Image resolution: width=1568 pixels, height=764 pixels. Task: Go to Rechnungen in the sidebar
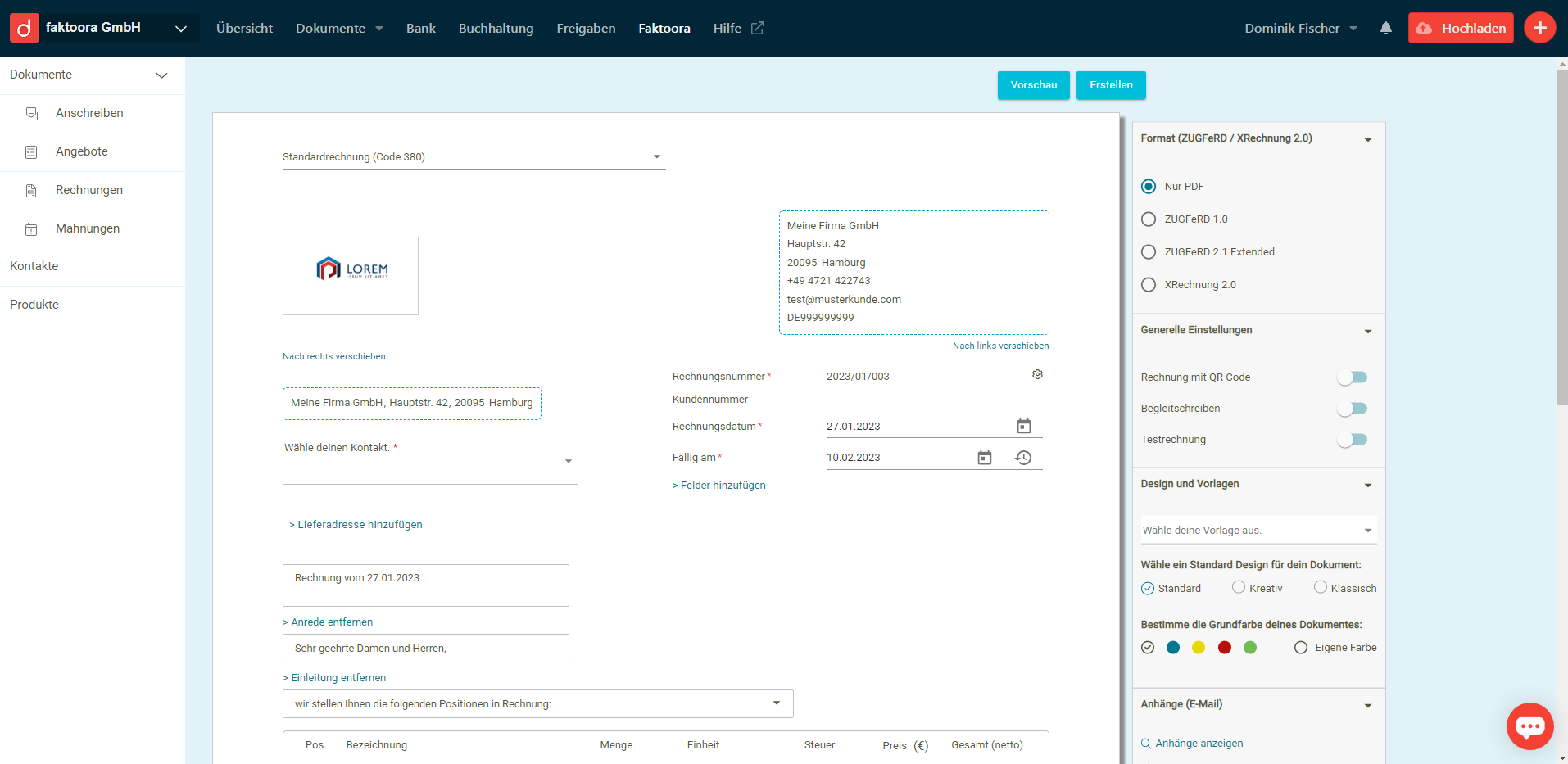[88, 190]
